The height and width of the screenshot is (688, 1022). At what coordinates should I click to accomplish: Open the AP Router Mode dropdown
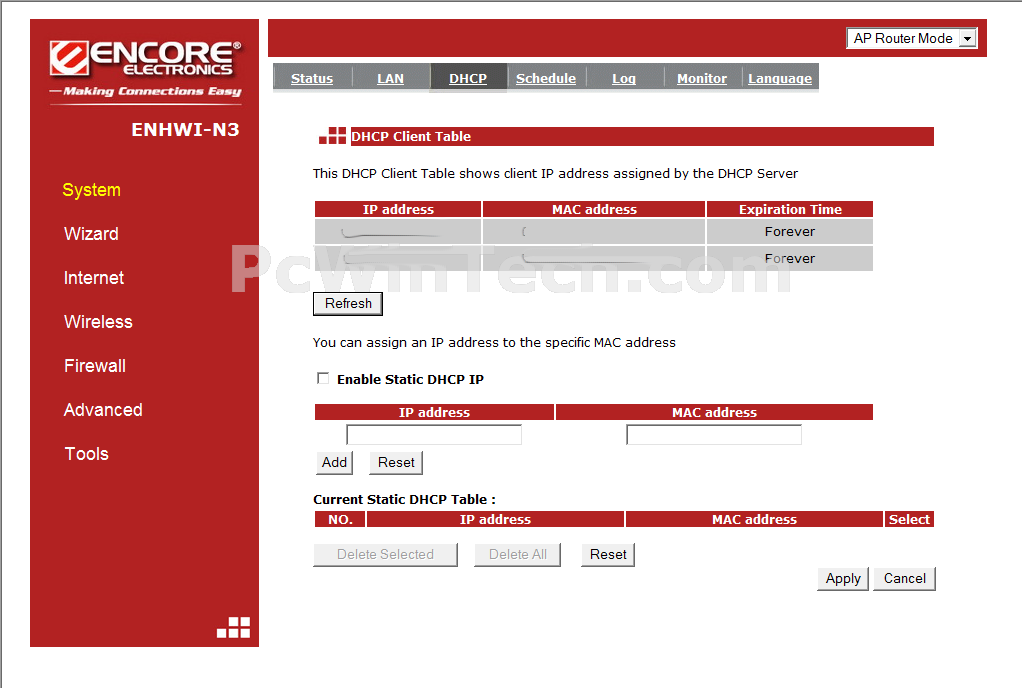tap(911, 38)
